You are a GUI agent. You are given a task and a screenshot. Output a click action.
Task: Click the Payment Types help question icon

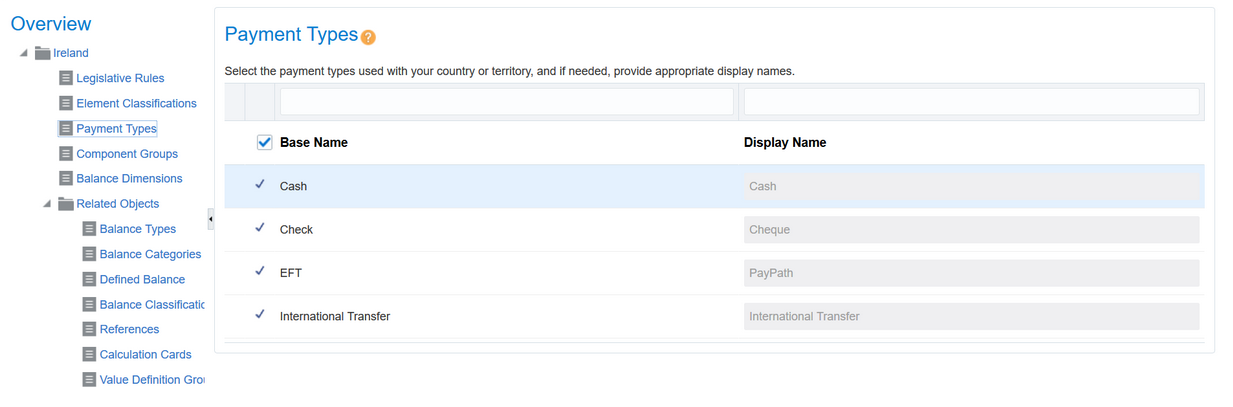[368, 38]
